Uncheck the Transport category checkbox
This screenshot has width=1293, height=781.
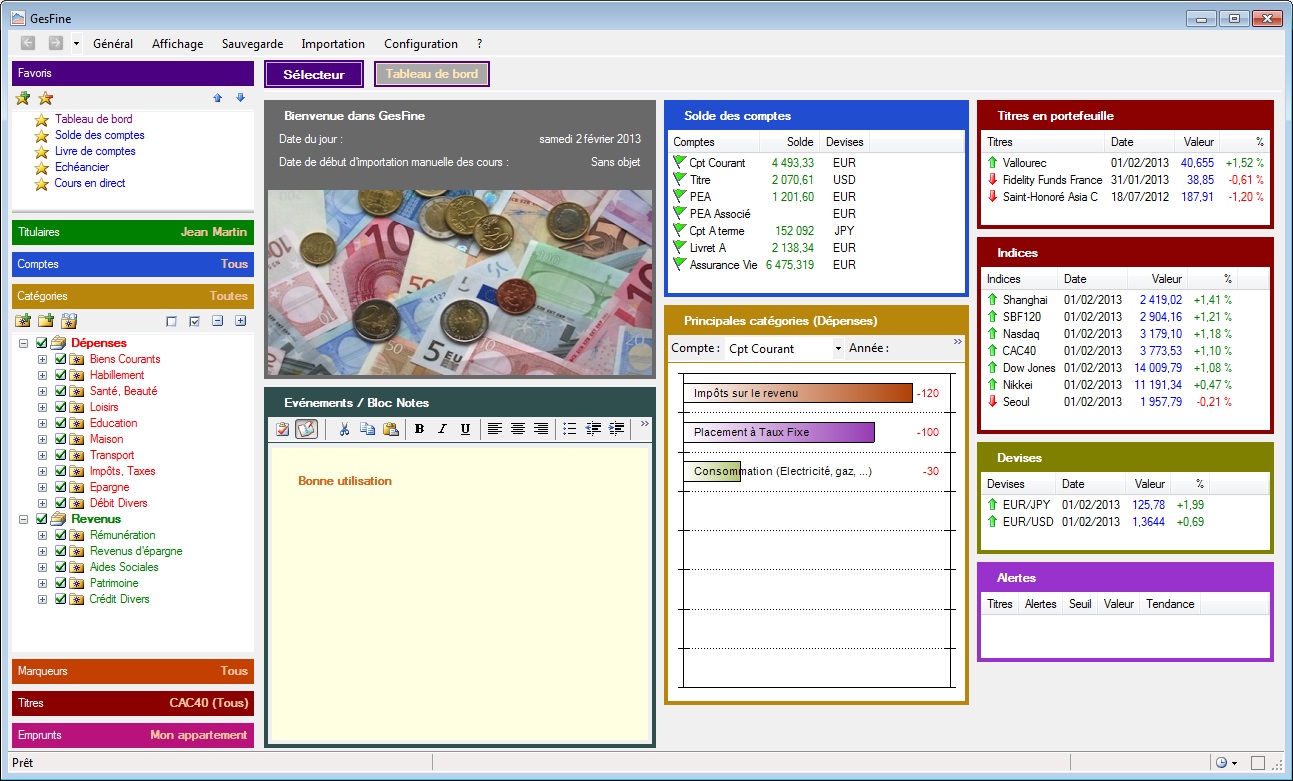pyautogui.click(x=60, y=455)
